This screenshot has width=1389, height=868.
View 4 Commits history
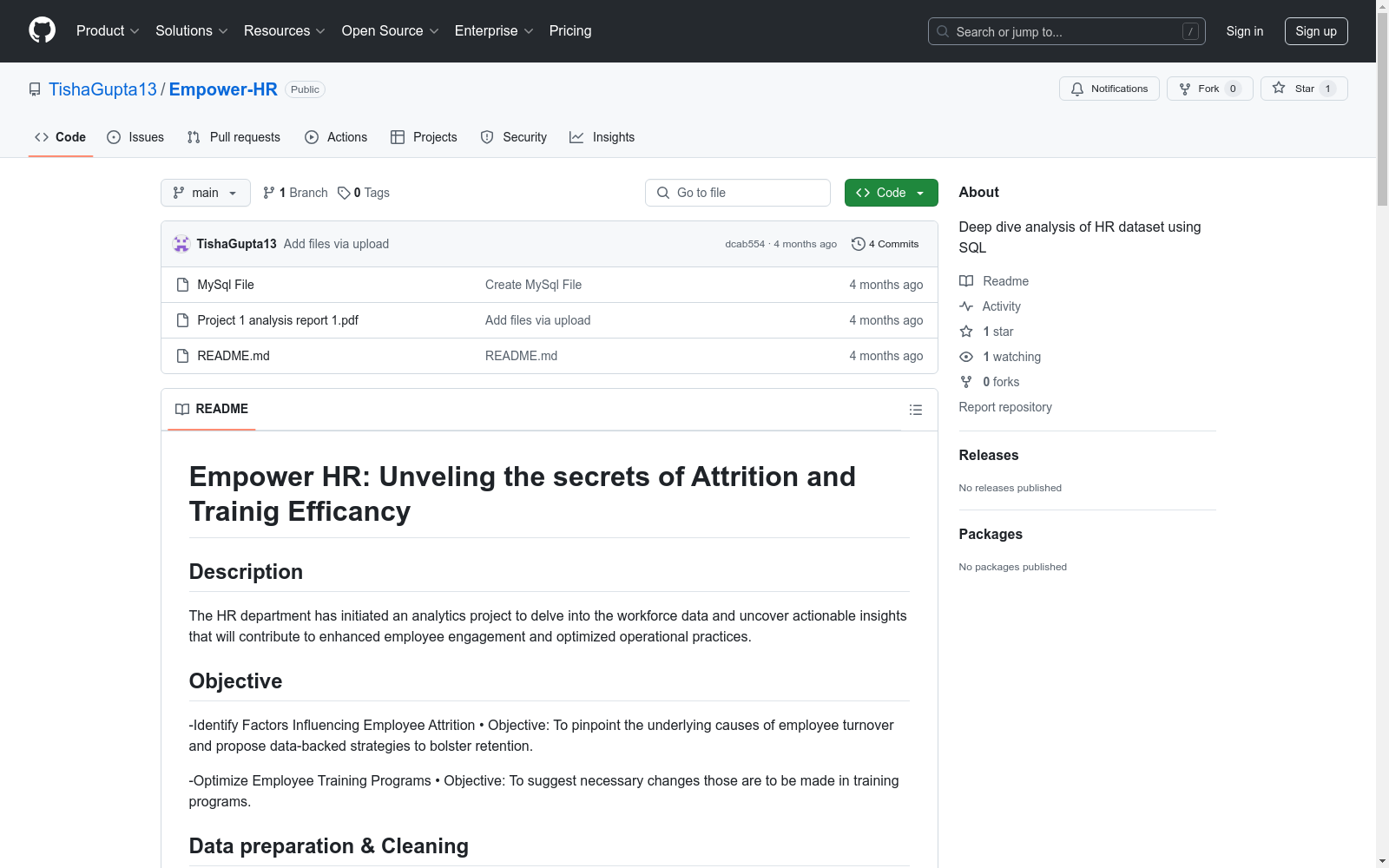click(885, 244)
